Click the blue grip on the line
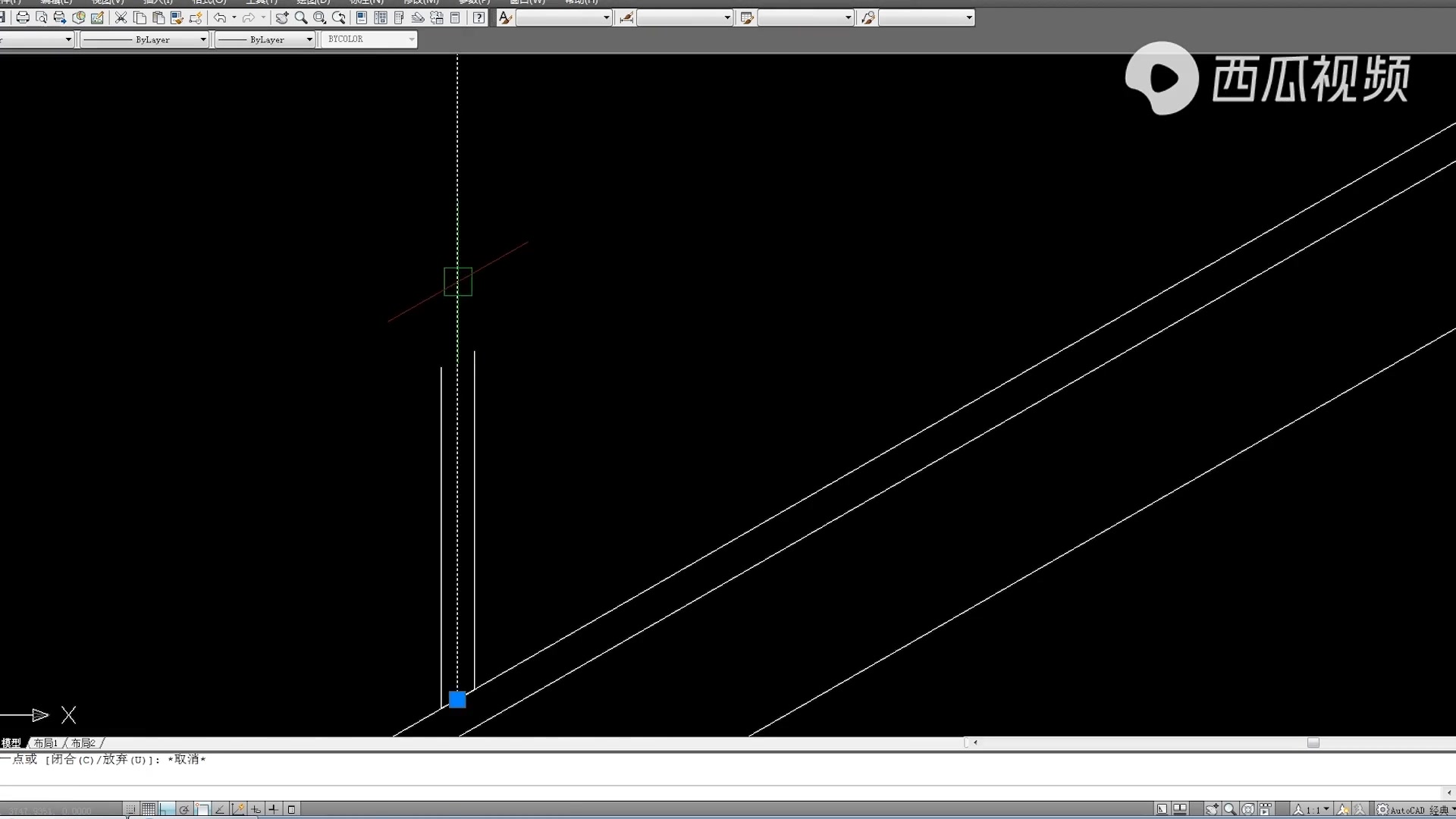Image resolution: width=1456 pixels, height=819 pixels. 457,699
